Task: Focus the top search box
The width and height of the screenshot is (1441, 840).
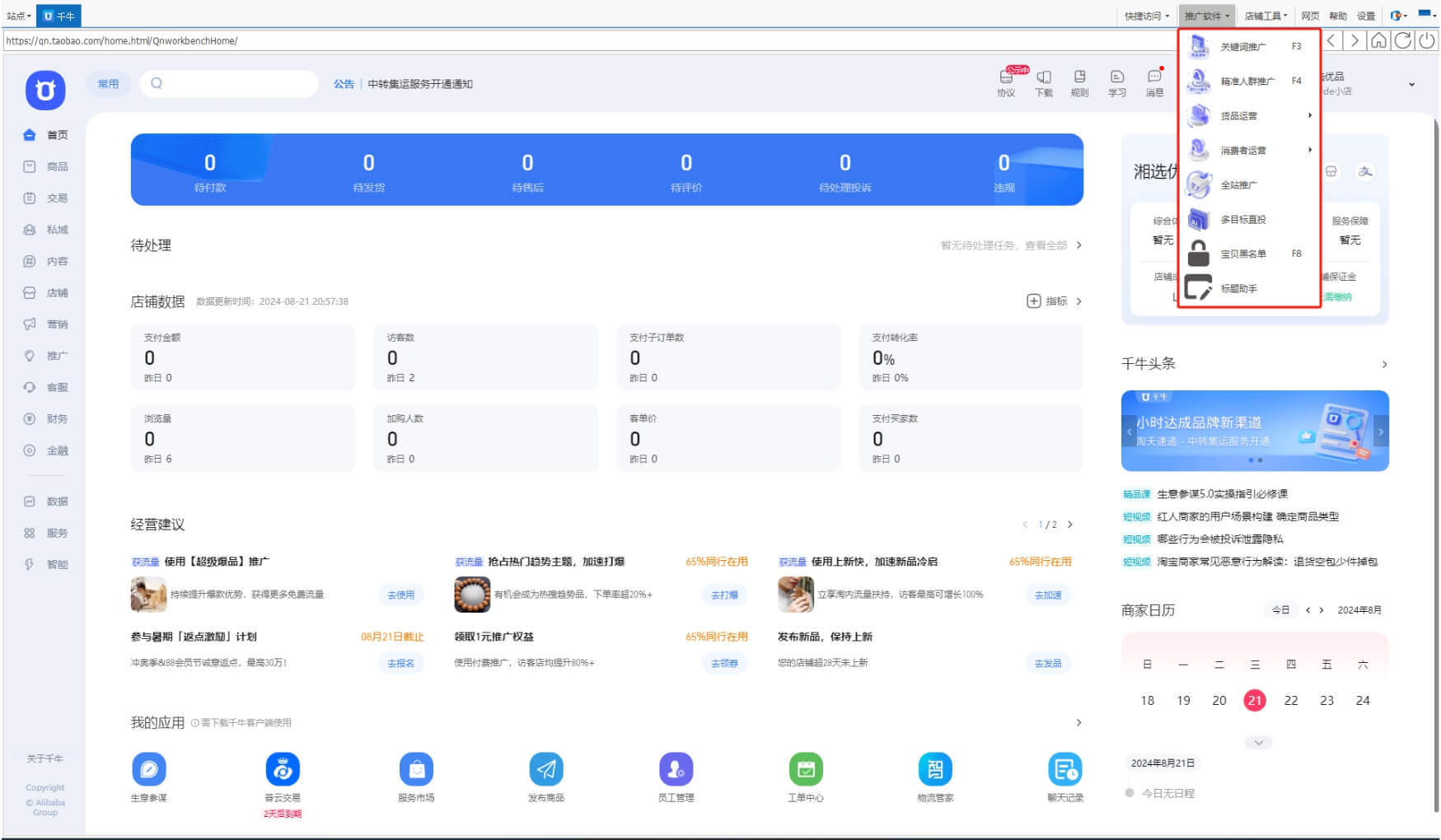Action: [x=229, y=83]
